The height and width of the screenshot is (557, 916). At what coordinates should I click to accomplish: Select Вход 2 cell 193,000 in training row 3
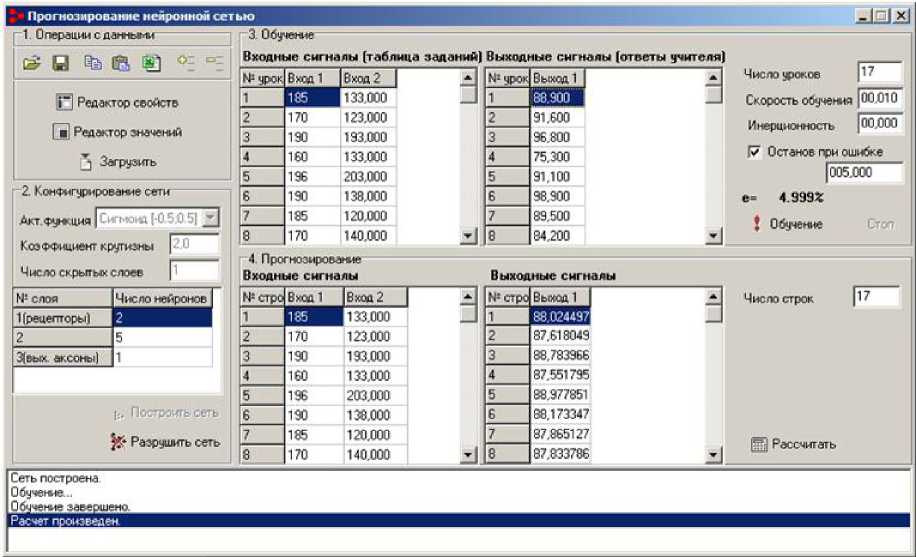tap(368, 137)
